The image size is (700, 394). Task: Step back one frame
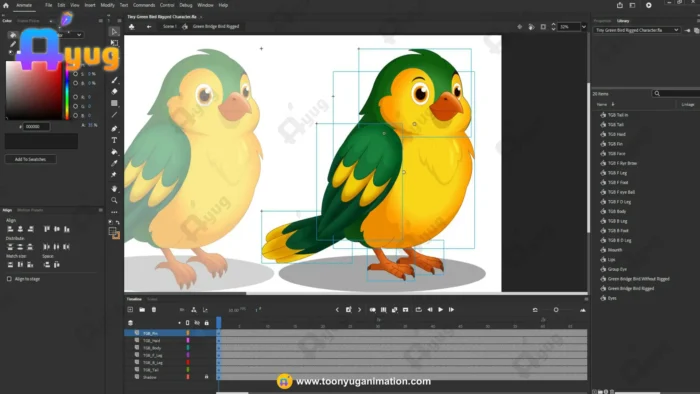(430, 310)
